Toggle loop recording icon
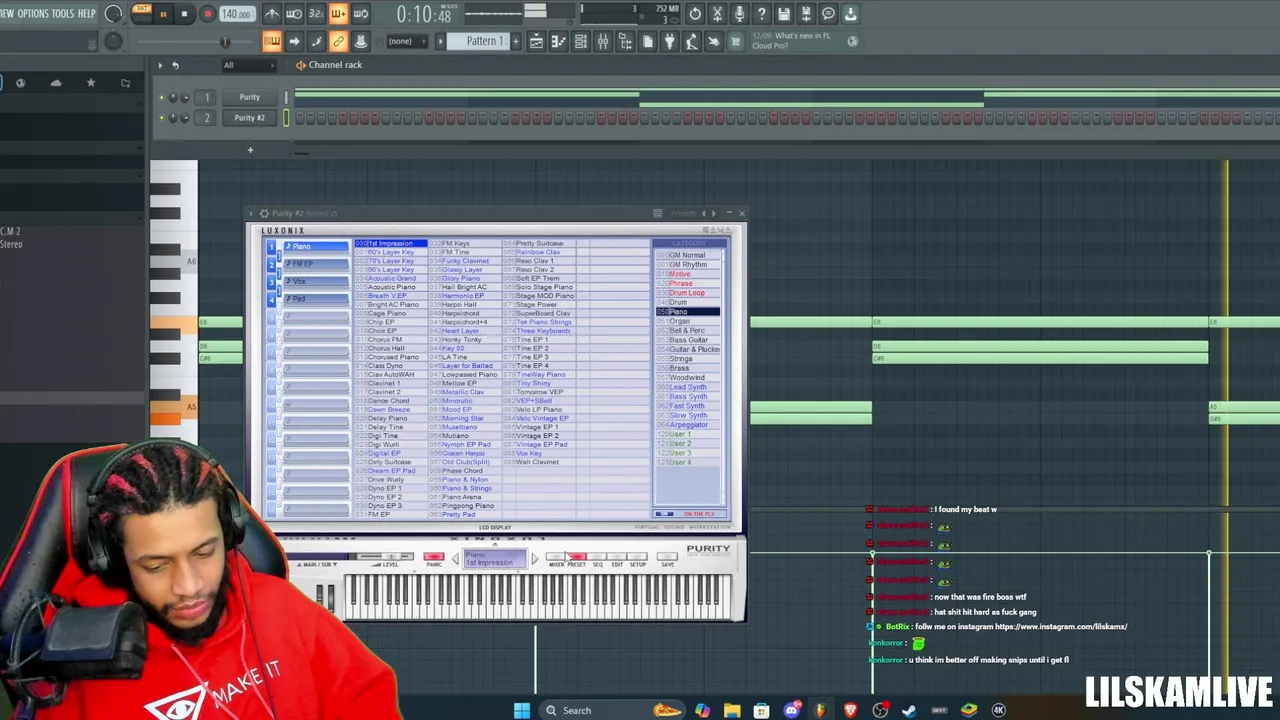The image size is (1280, 720). point(361,14)
